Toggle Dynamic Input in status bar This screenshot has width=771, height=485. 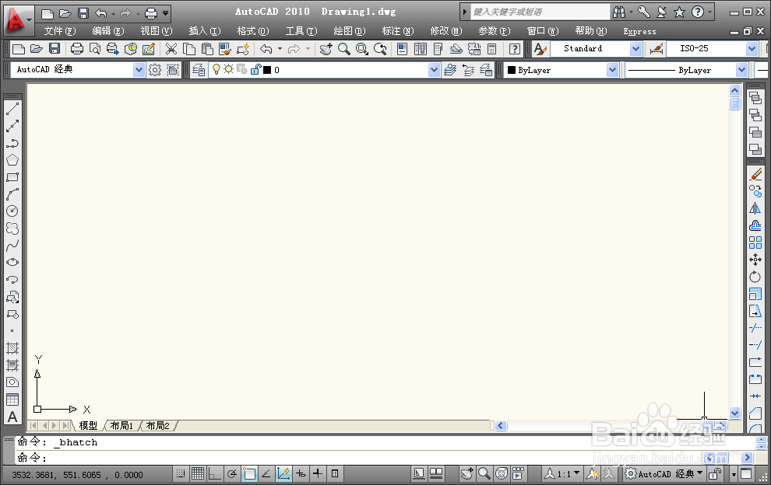pyautogui.click(x=300, y=474)
